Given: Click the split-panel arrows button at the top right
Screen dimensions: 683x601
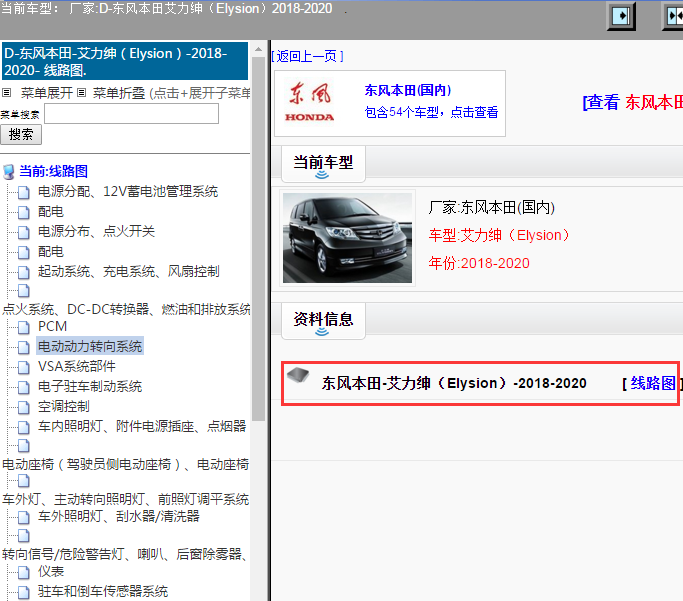Looking at the screenshot, I should coord(673,16).
